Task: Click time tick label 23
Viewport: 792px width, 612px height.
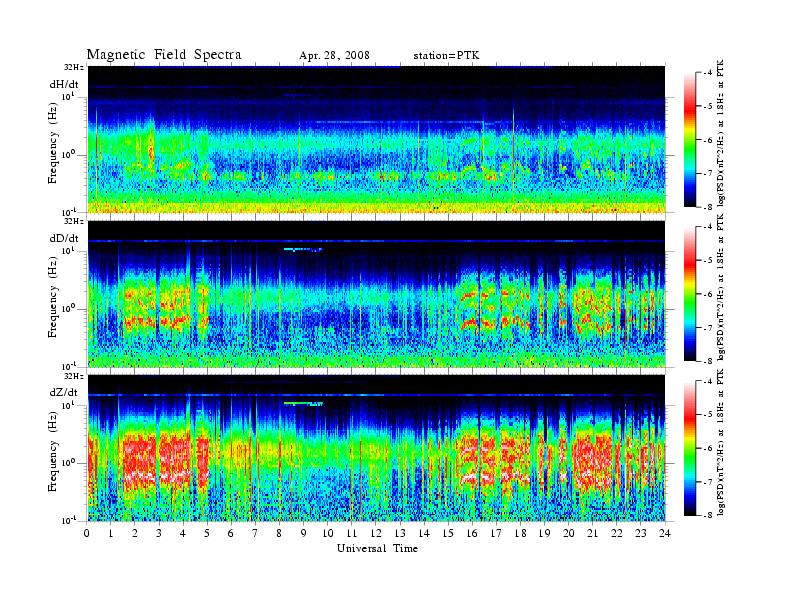Action: (x=641, y=534)
